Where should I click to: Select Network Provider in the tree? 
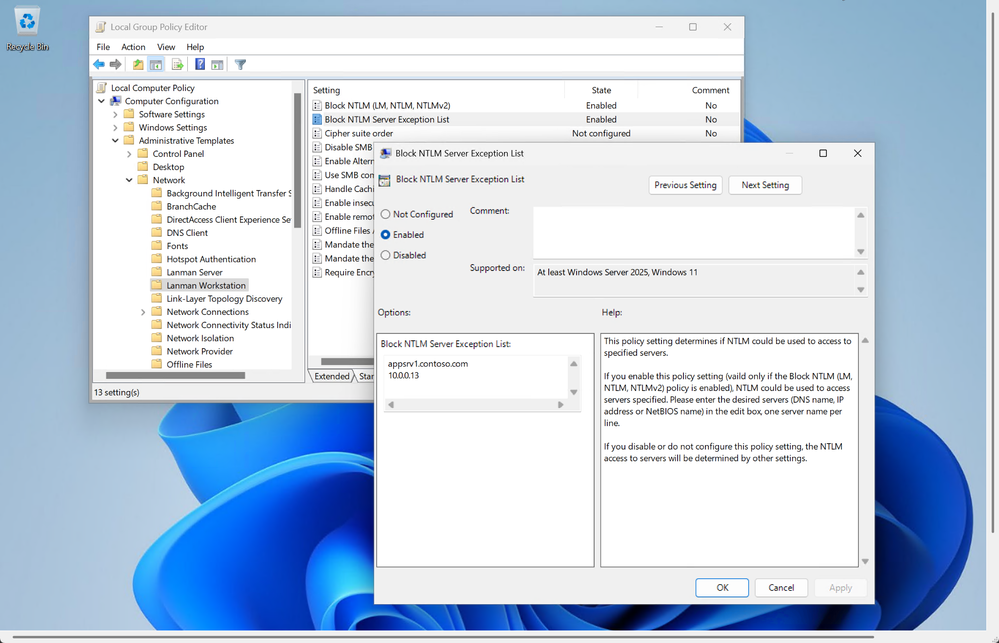199,351
